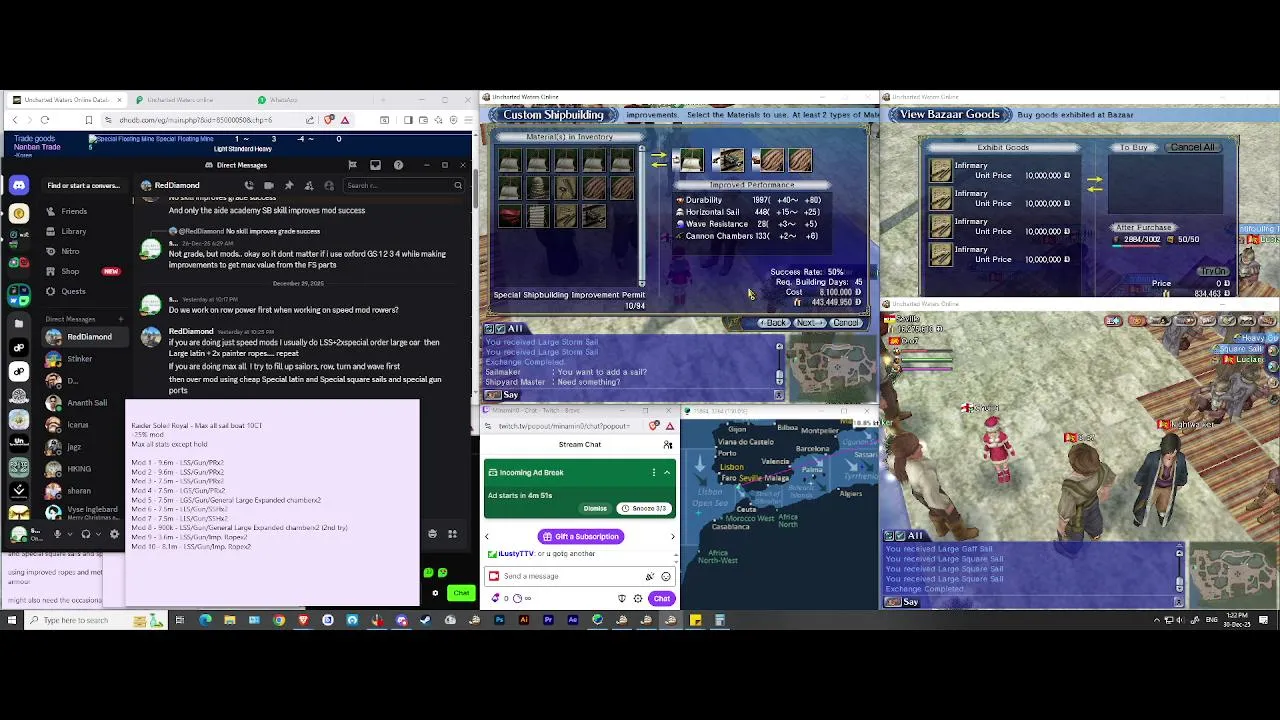Viewport: 1280px width, 720px height.
Task: Open Steam from the taskbar
Action: click(x=426, y=620)
